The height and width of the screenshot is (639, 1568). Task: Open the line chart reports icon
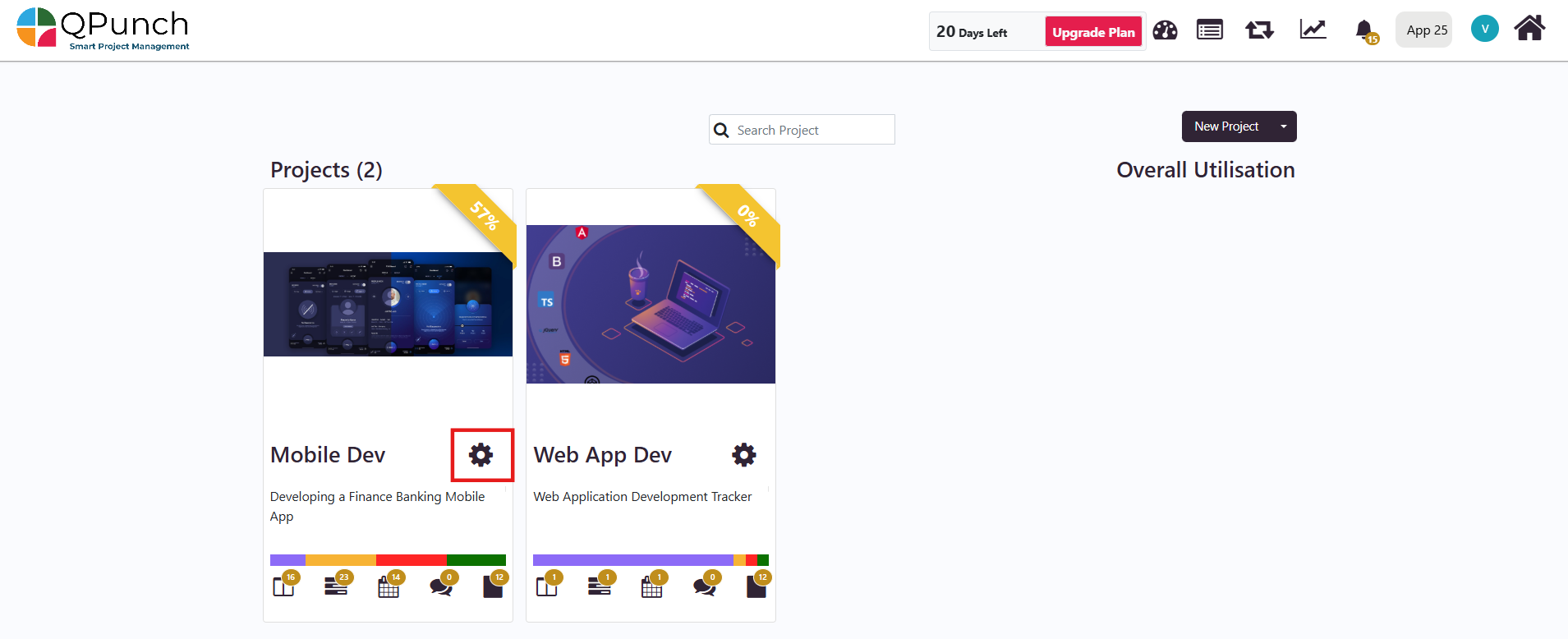point(1313,30)
